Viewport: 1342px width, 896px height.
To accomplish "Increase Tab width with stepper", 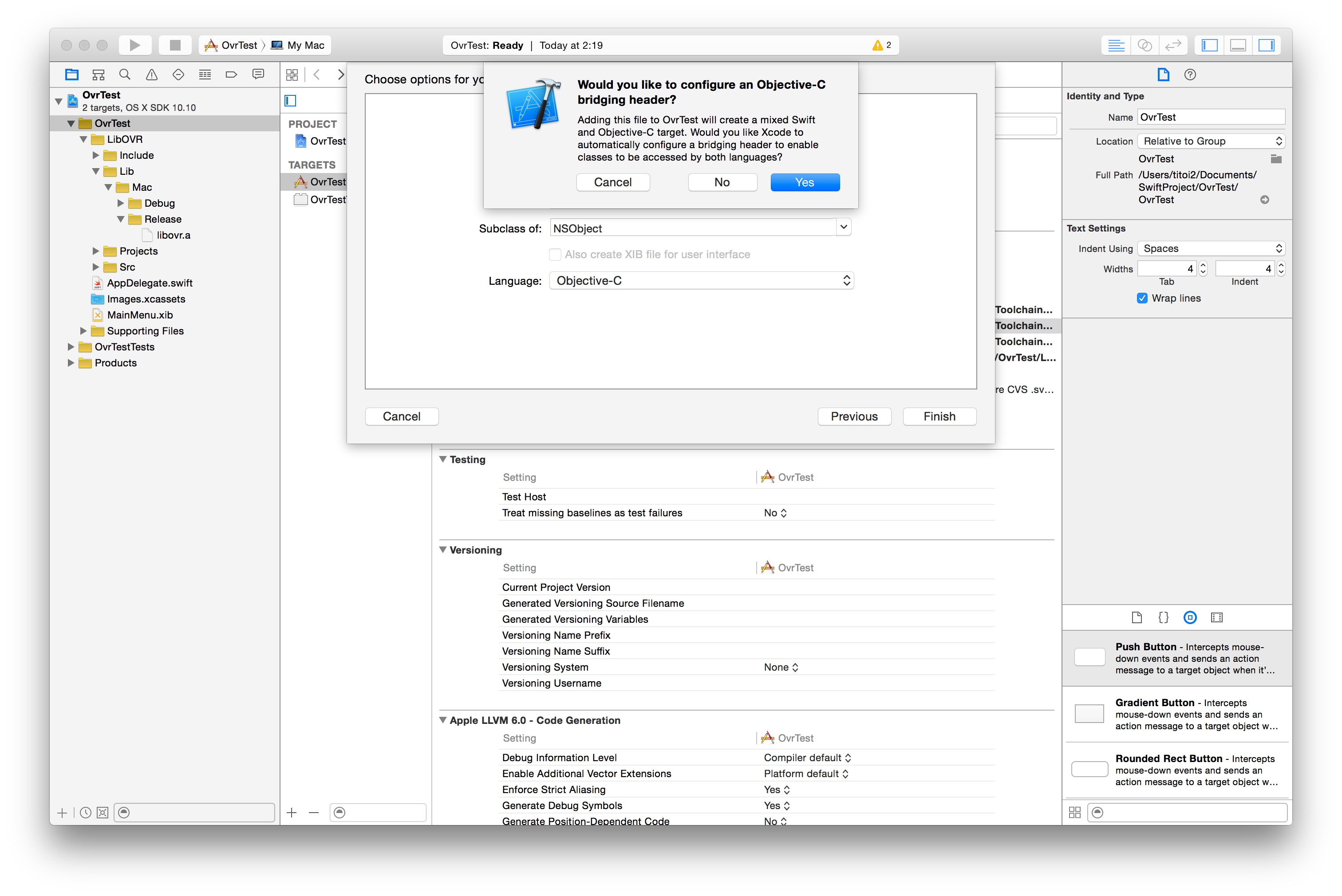I will 1203,264.
